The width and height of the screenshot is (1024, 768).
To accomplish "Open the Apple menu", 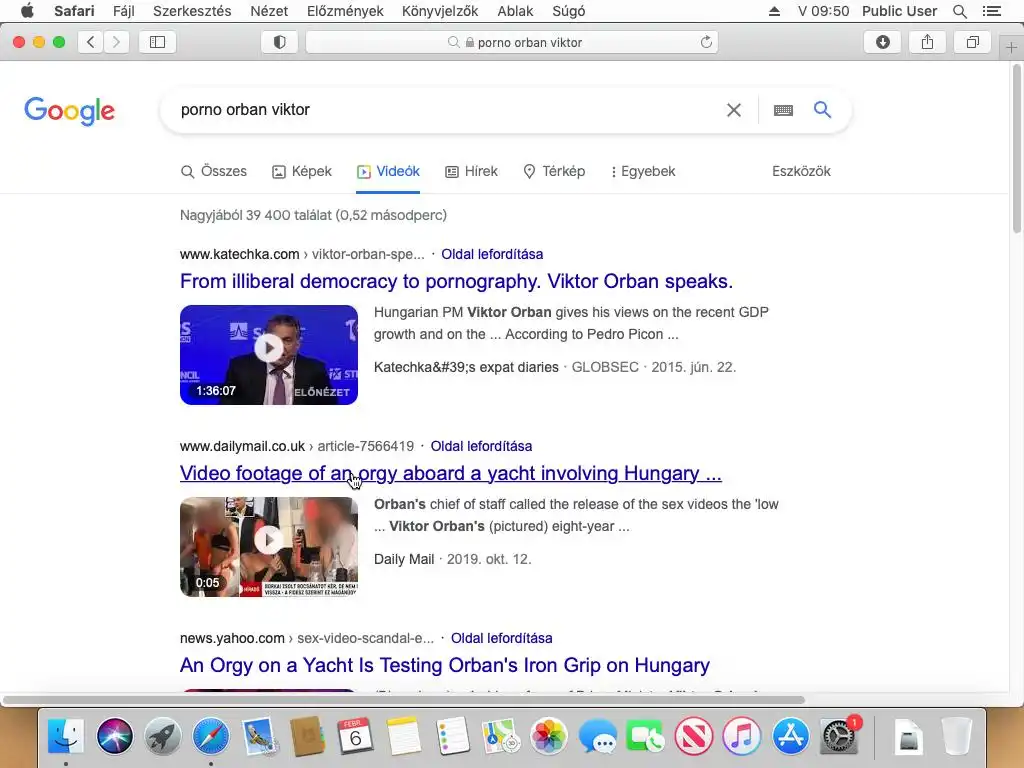I will tap(27, 10).
